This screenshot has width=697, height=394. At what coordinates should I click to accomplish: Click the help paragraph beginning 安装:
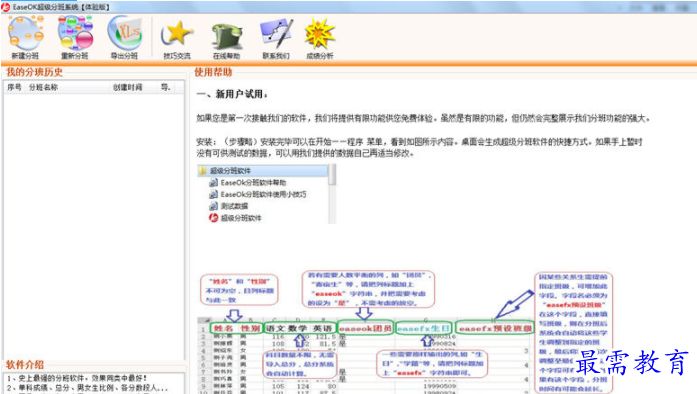click(419, 148)
